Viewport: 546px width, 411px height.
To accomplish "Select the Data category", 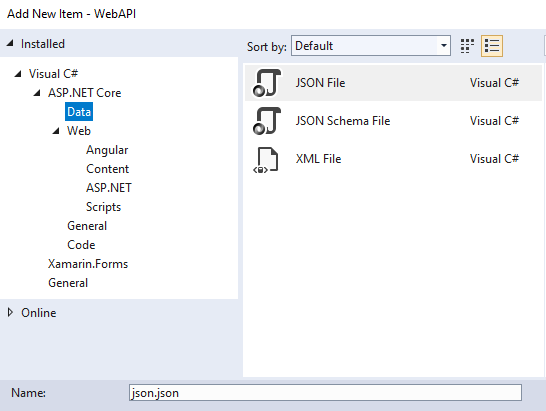I will 79,112.
